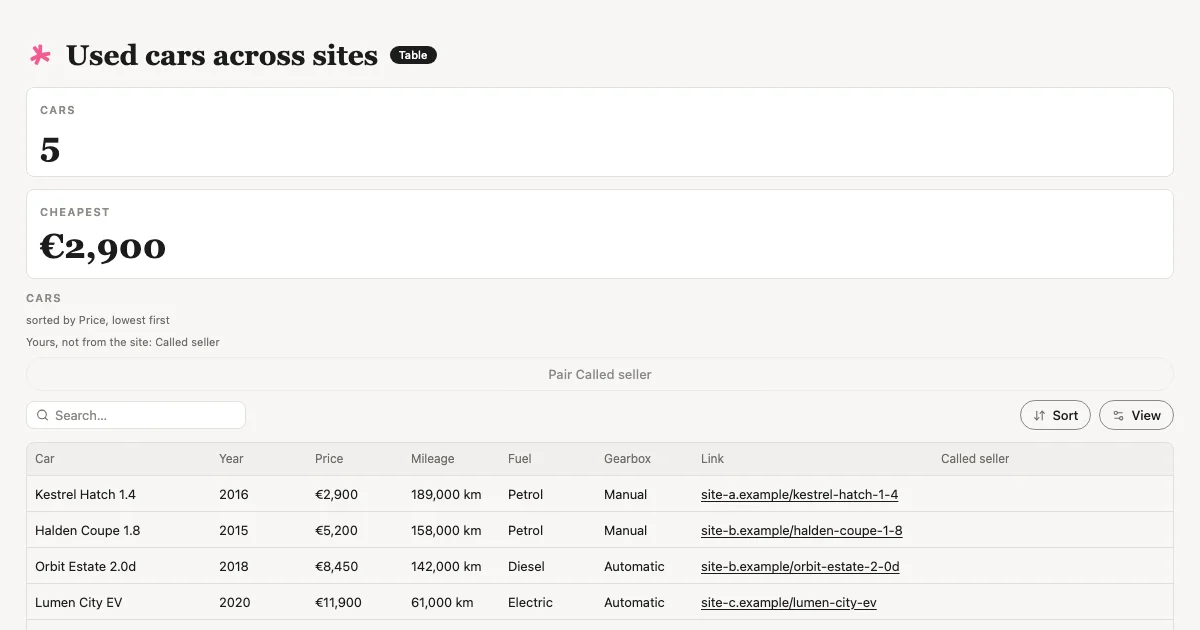Sort by the Year column header
Image resolution: width=1200 pixels, height=630 pixels.
tap(231, 459)
